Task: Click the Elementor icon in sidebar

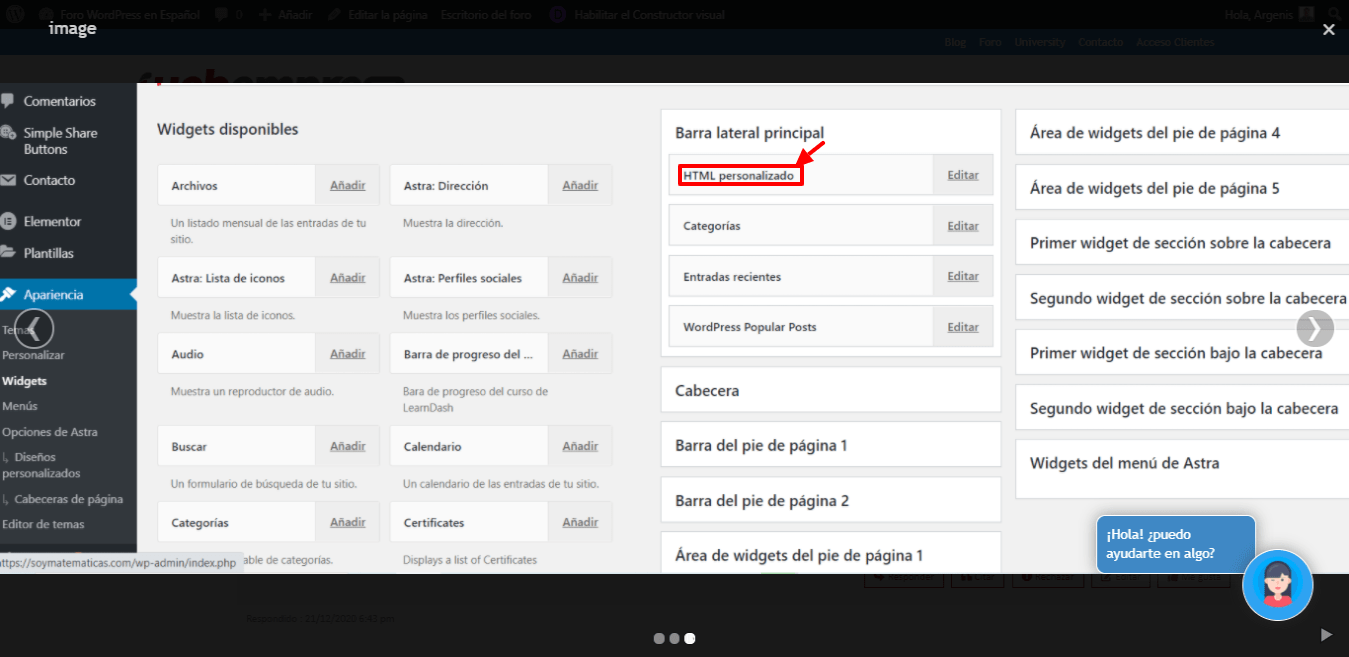Action: click(x=8, y=221)
